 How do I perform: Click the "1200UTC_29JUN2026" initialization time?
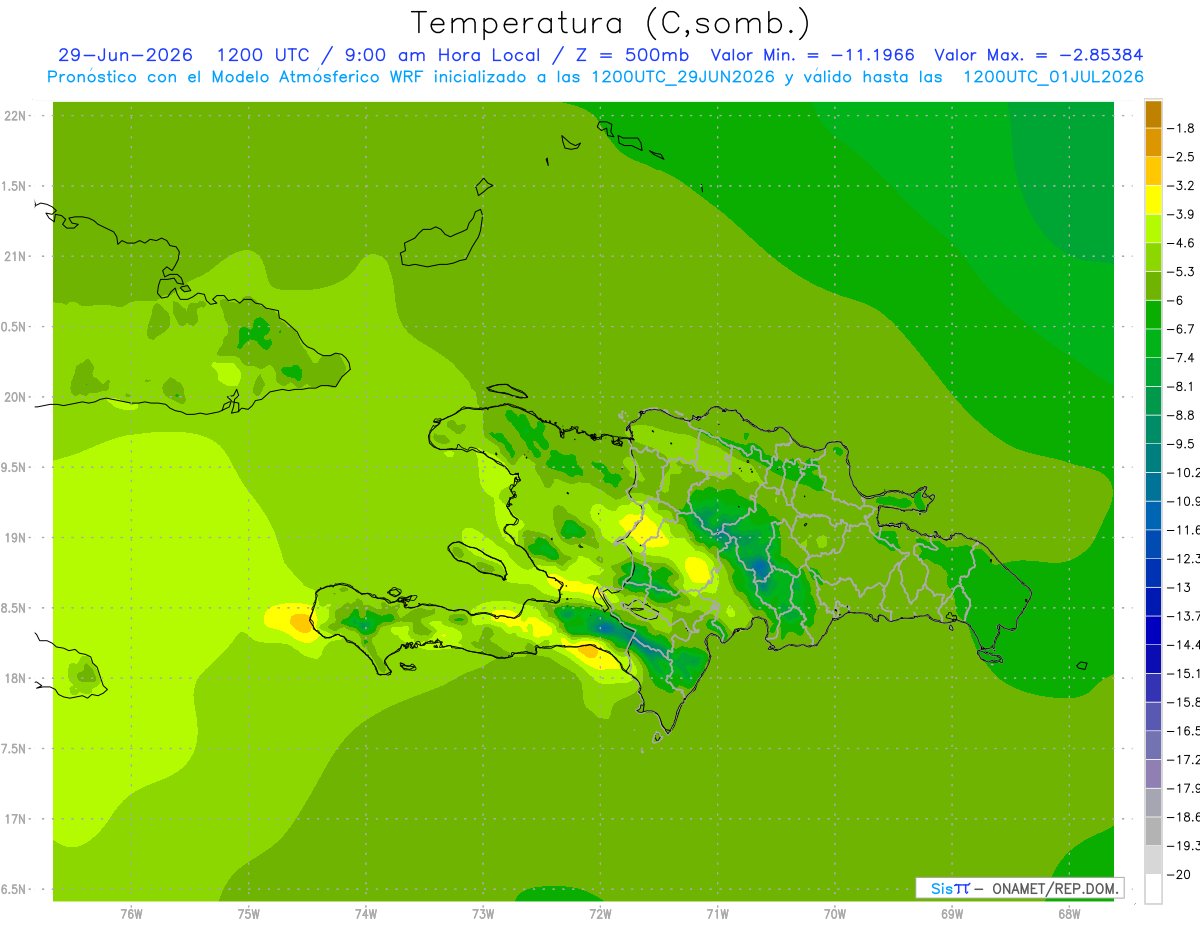coord(682,77)
